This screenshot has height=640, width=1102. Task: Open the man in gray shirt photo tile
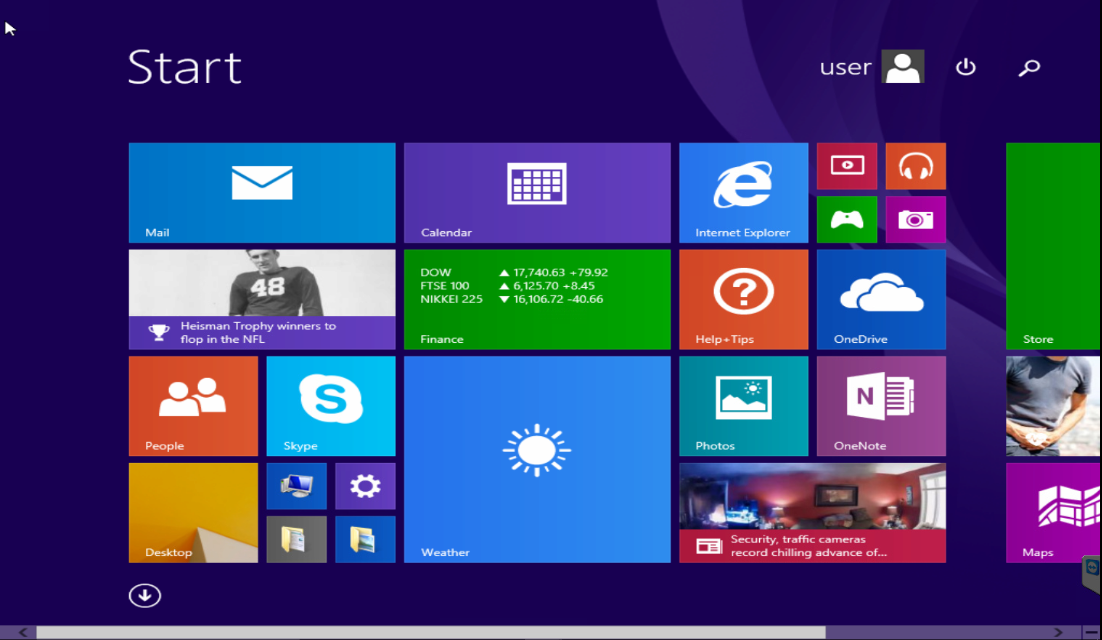pos(1054,406)
